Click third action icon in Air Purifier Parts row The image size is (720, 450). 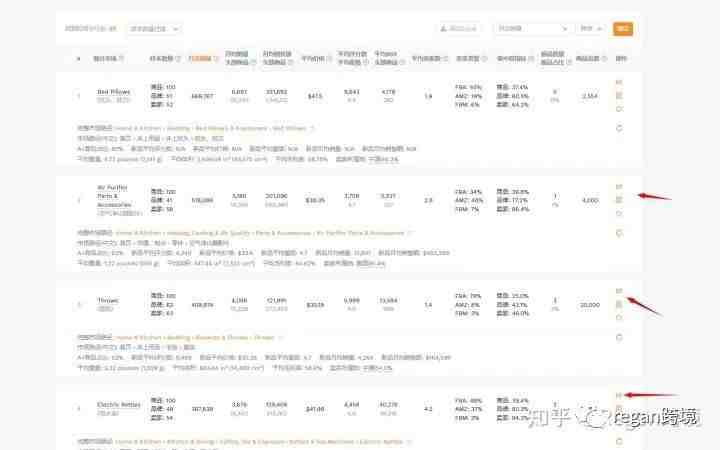coord(619,213)
